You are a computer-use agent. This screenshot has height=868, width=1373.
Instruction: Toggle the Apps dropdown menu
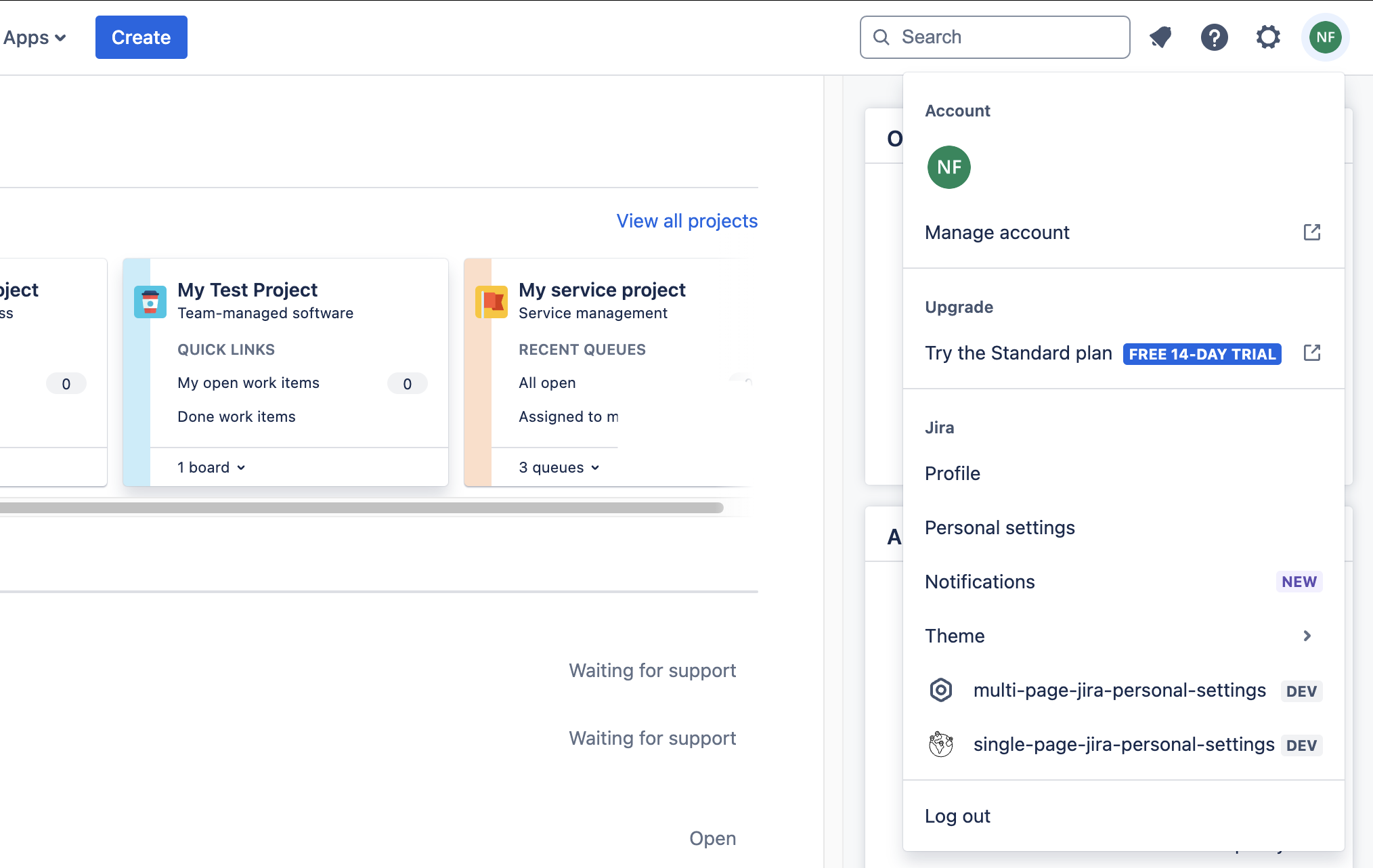34,37
